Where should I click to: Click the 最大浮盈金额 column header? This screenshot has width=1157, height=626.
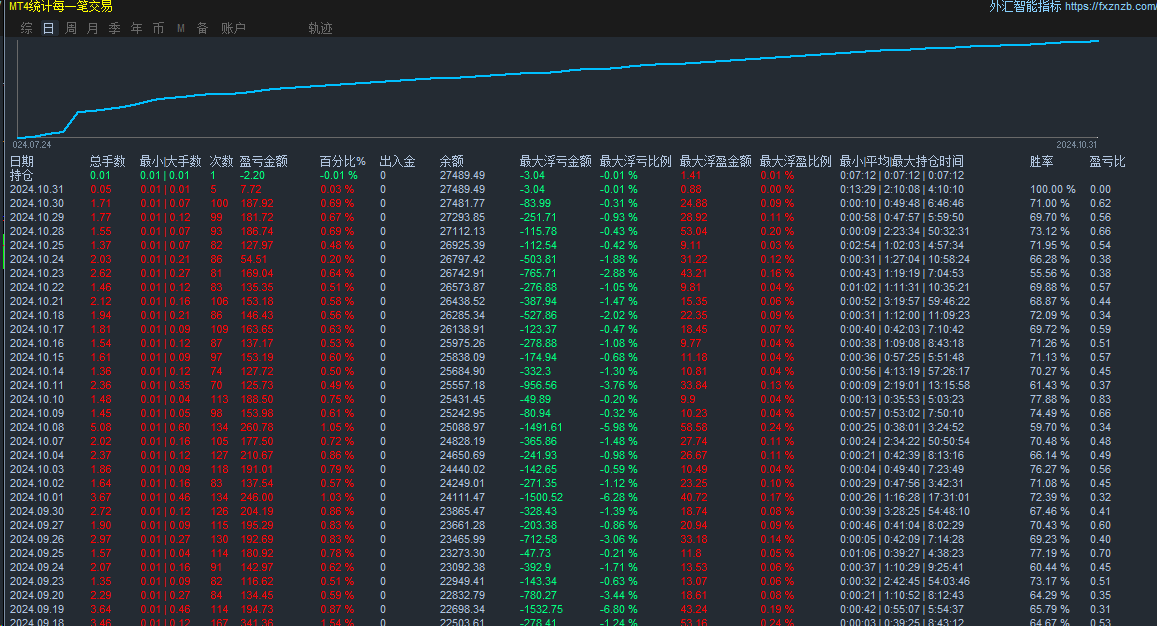(x=716, y=161)
